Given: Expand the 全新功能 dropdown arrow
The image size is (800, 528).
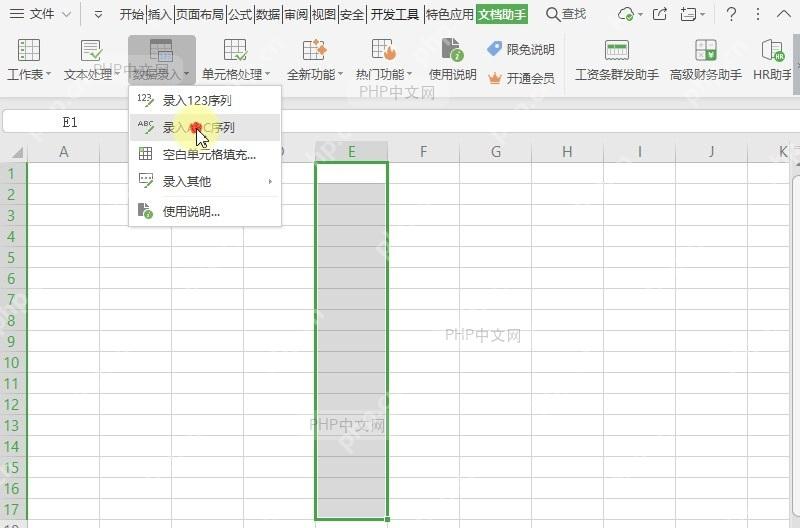Looking at the screenshot, I should (340, 74).
